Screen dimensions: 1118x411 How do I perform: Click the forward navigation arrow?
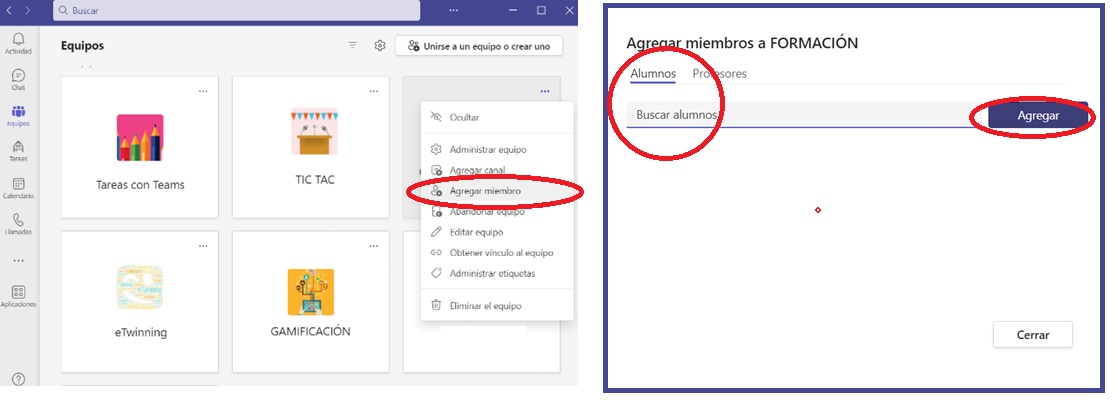click(27, 10)
